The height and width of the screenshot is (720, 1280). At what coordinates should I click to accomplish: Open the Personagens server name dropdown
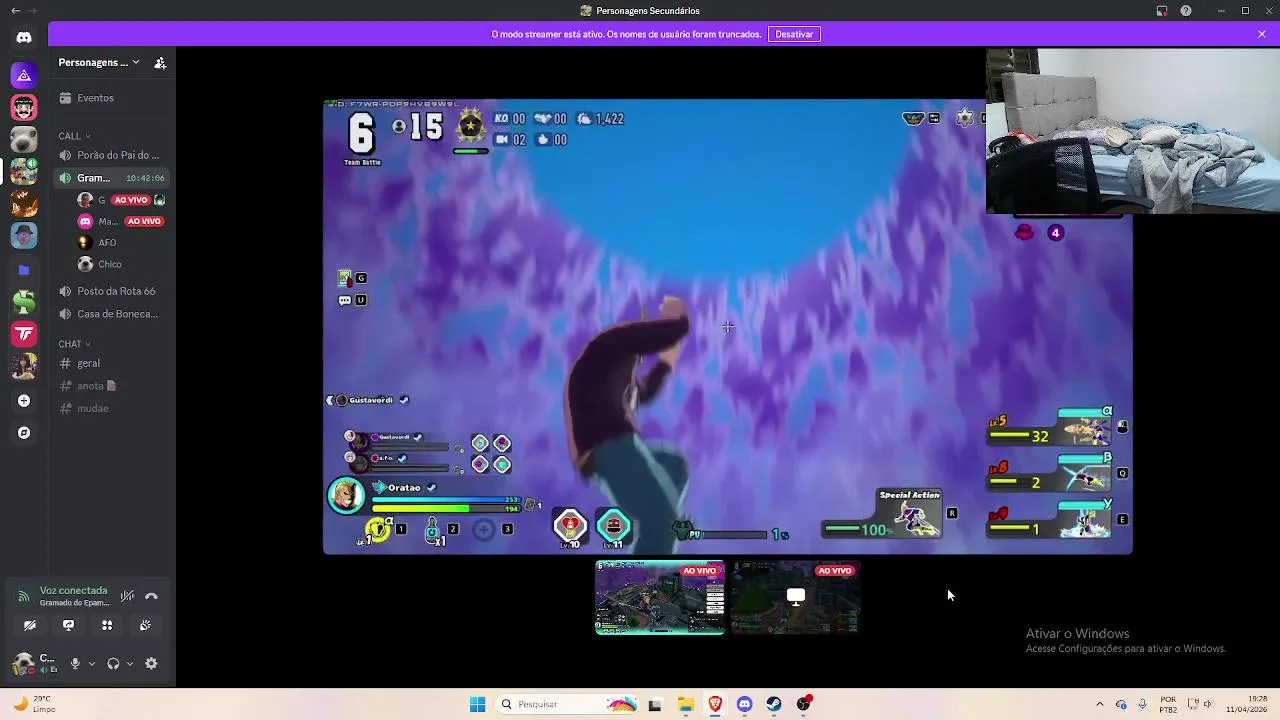[x=99, y=62]
